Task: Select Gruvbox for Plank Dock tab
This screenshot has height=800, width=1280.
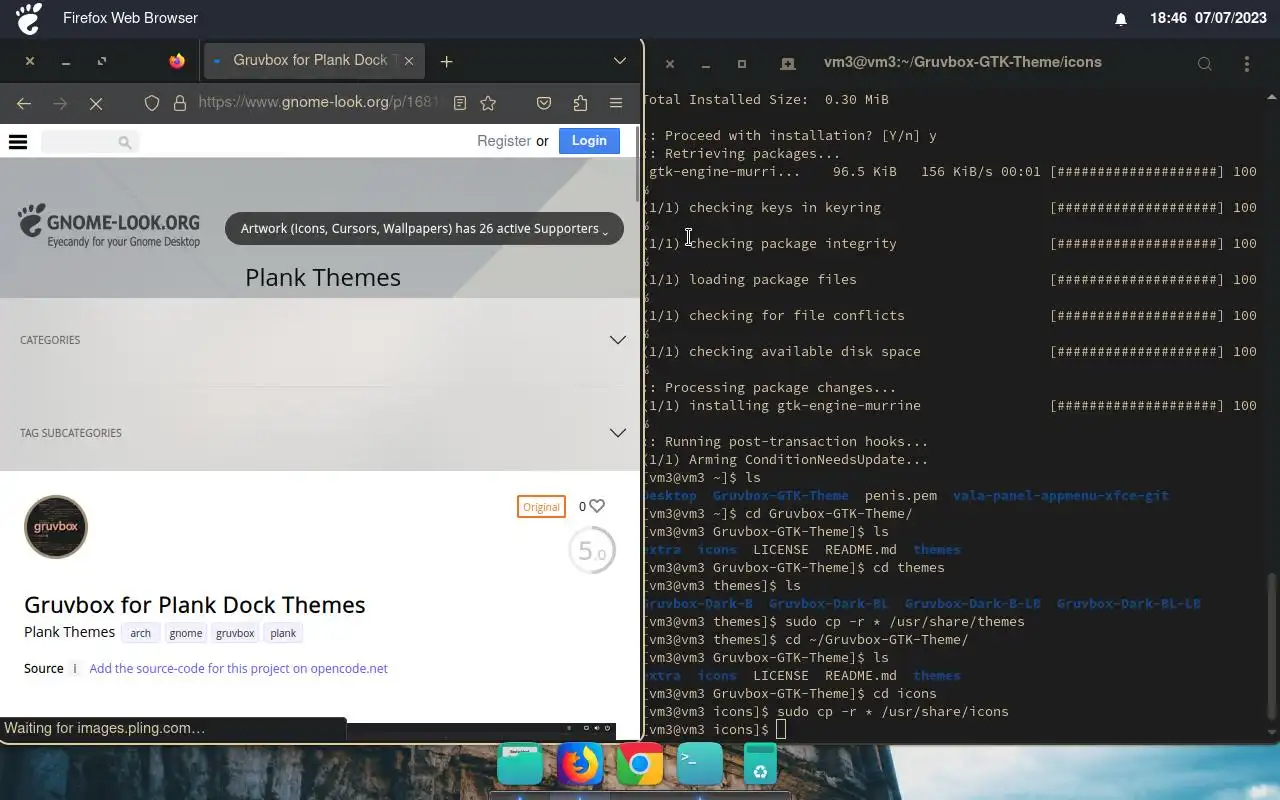Action: coord(314,61)
